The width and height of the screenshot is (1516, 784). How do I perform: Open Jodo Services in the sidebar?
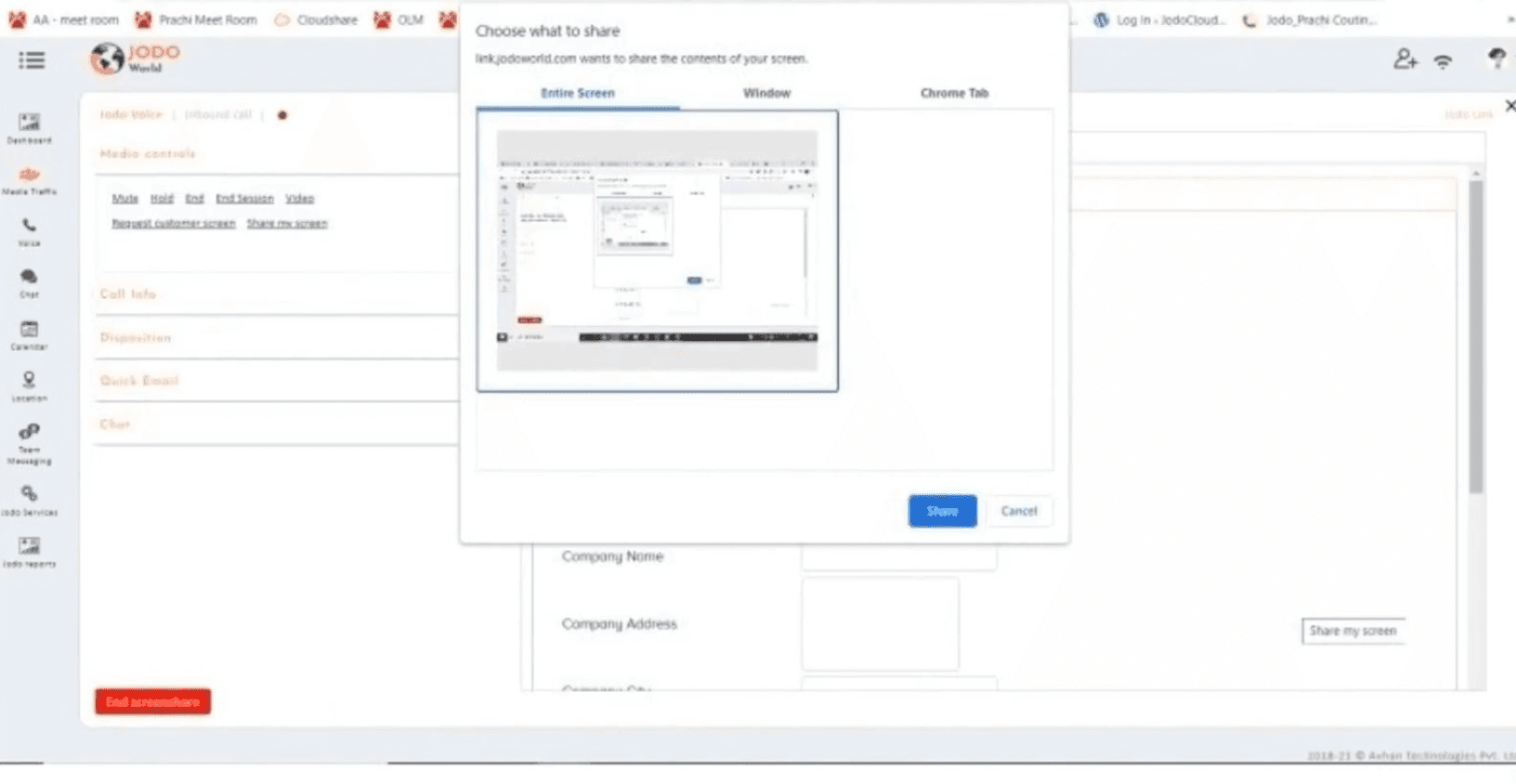click(30, 500)
